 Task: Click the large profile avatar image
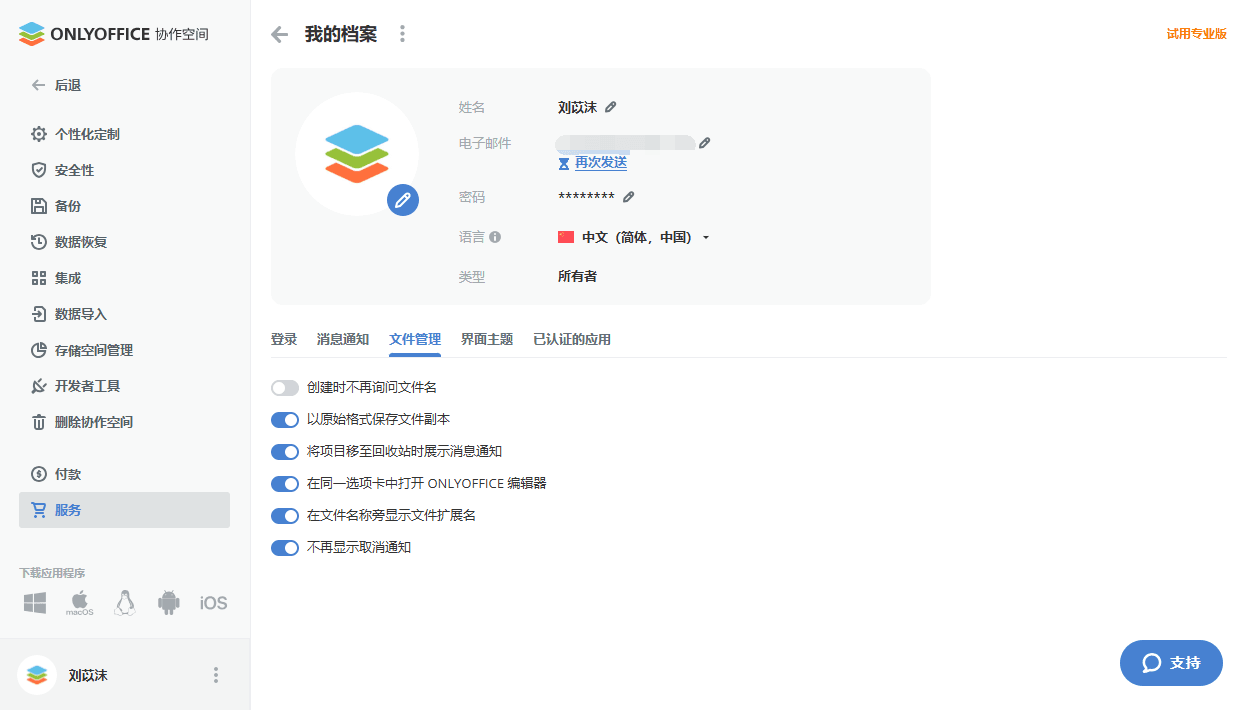[357, 154]
